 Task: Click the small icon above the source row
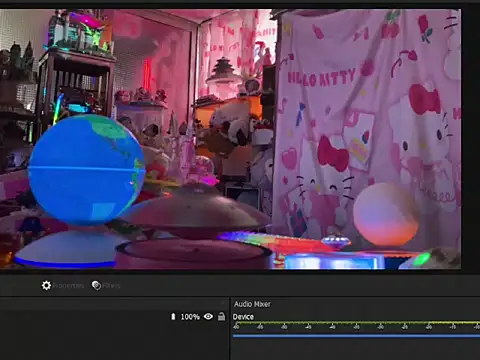(223, 303)
